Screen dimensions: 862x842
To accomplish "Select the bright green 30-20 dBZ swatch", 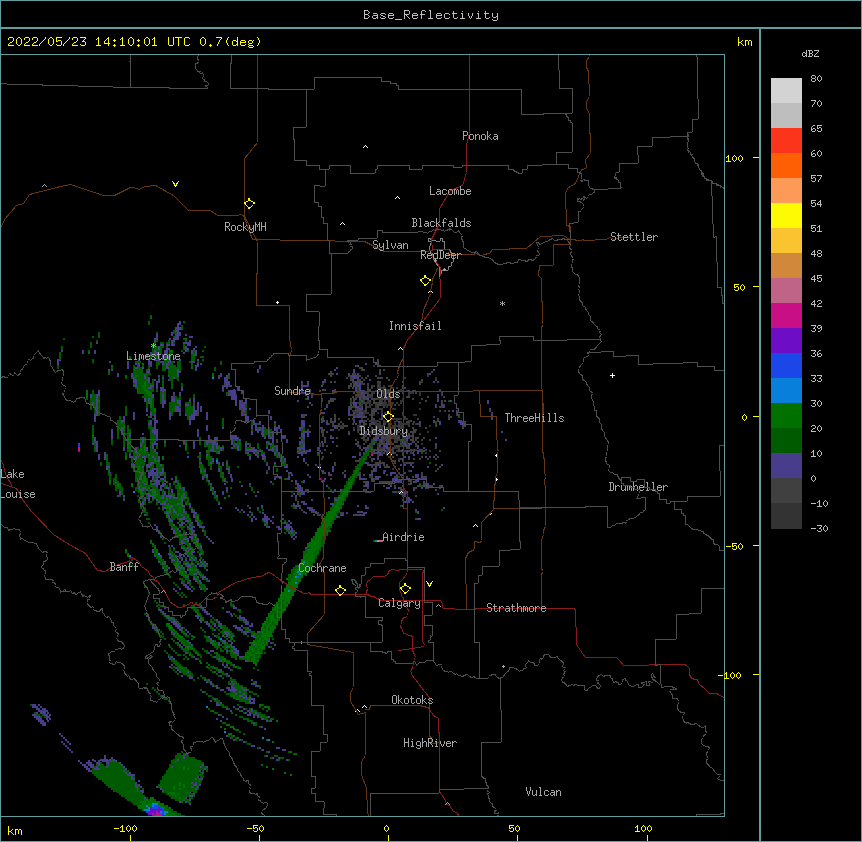I will [786, 416].
